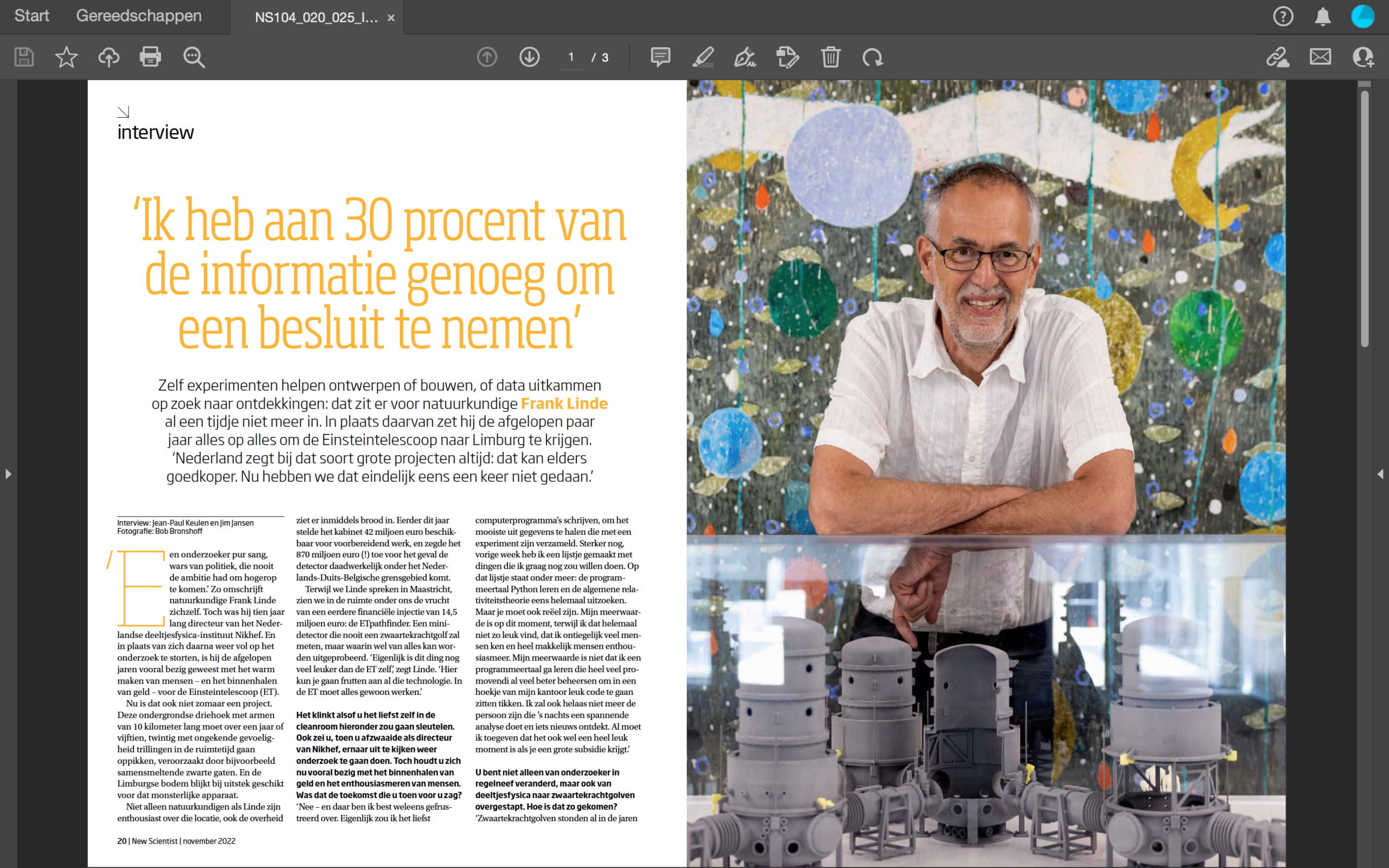The image size is (1389, 868).
Task: Open the find text magnifier
Action: click(193, 57)
